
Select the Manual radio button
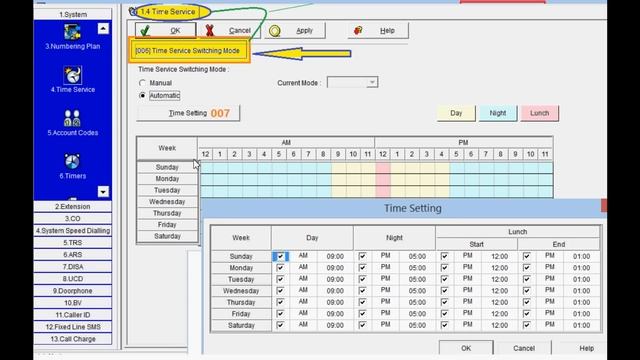(142, 83)
